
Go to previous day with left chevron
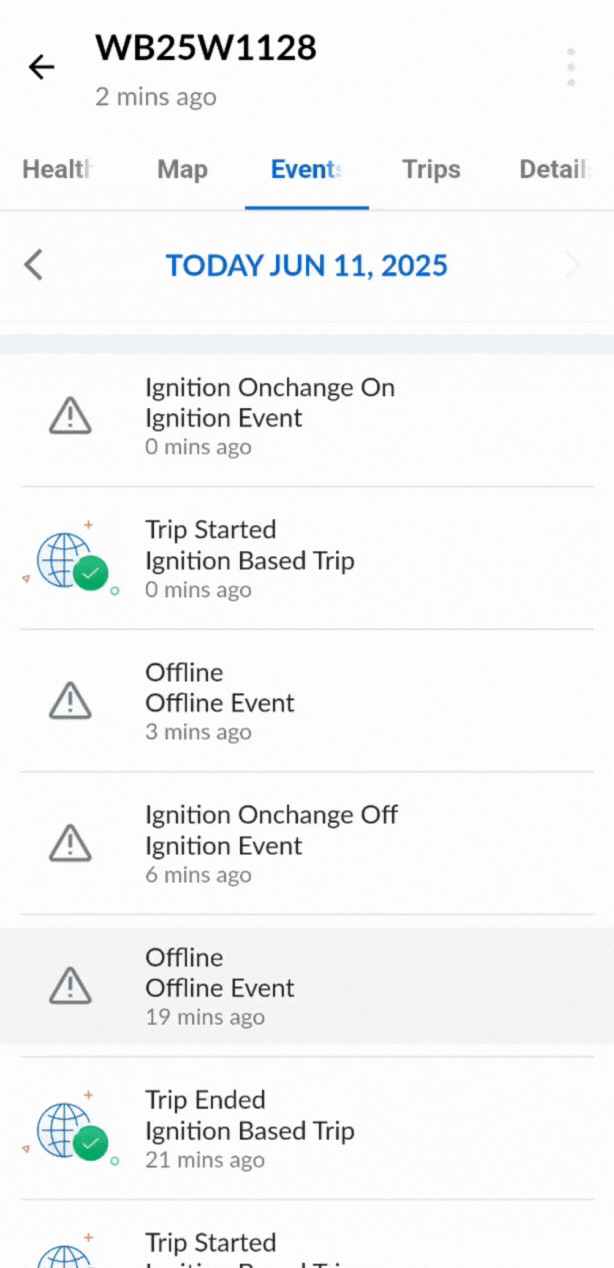coord(34,265)
